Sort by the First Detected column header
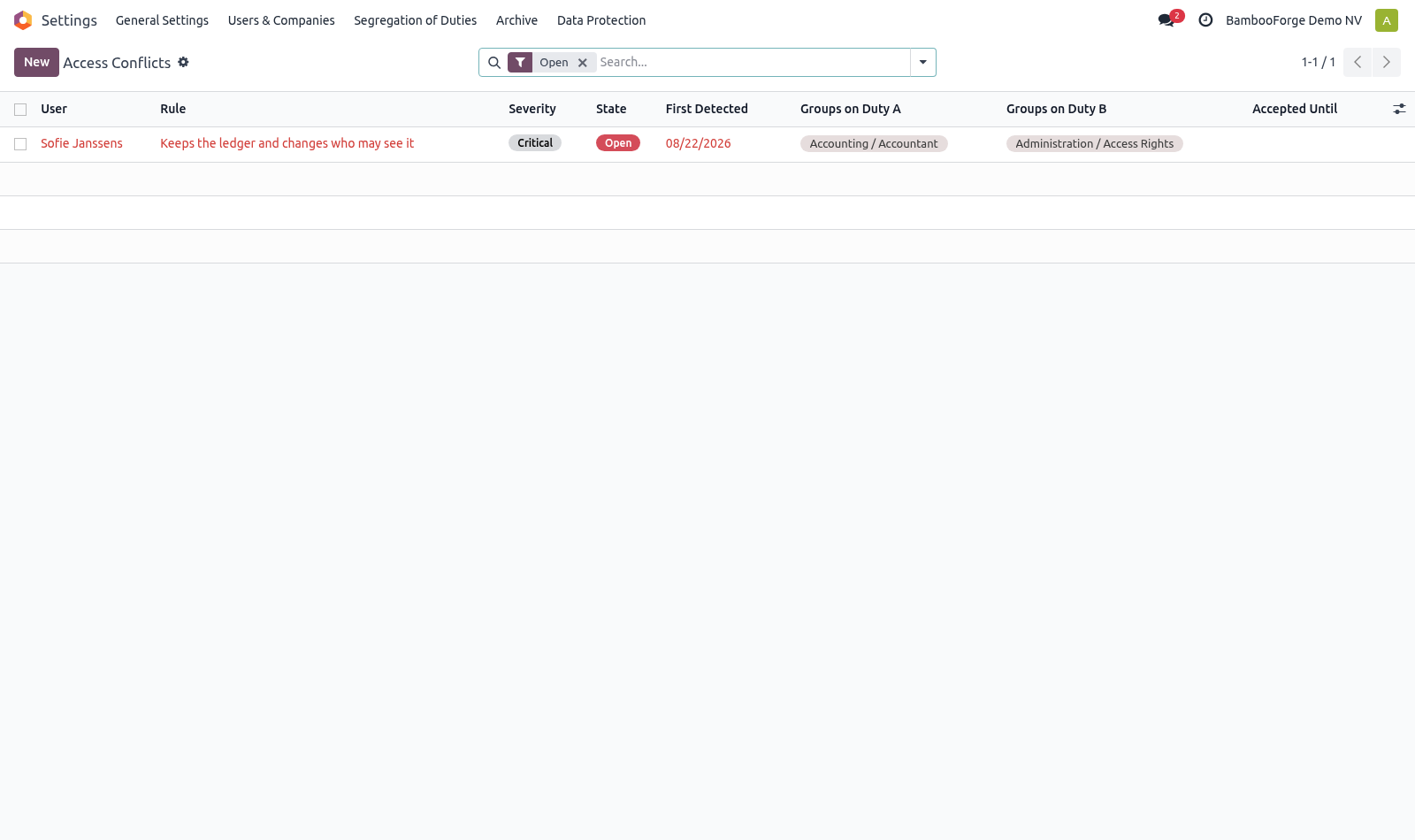Image resolution: width=1415 pixels, height=840 pixels. pyautogui.click(x=707, y=109)
